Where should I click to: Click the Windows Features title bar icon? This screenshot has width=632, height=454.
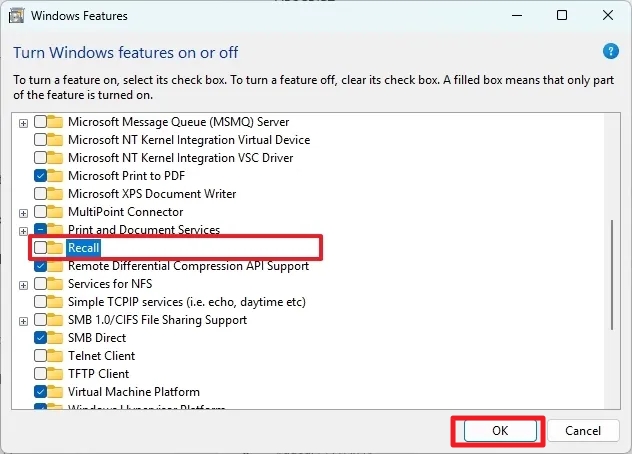pyautogui.click(x=18, y=16)
